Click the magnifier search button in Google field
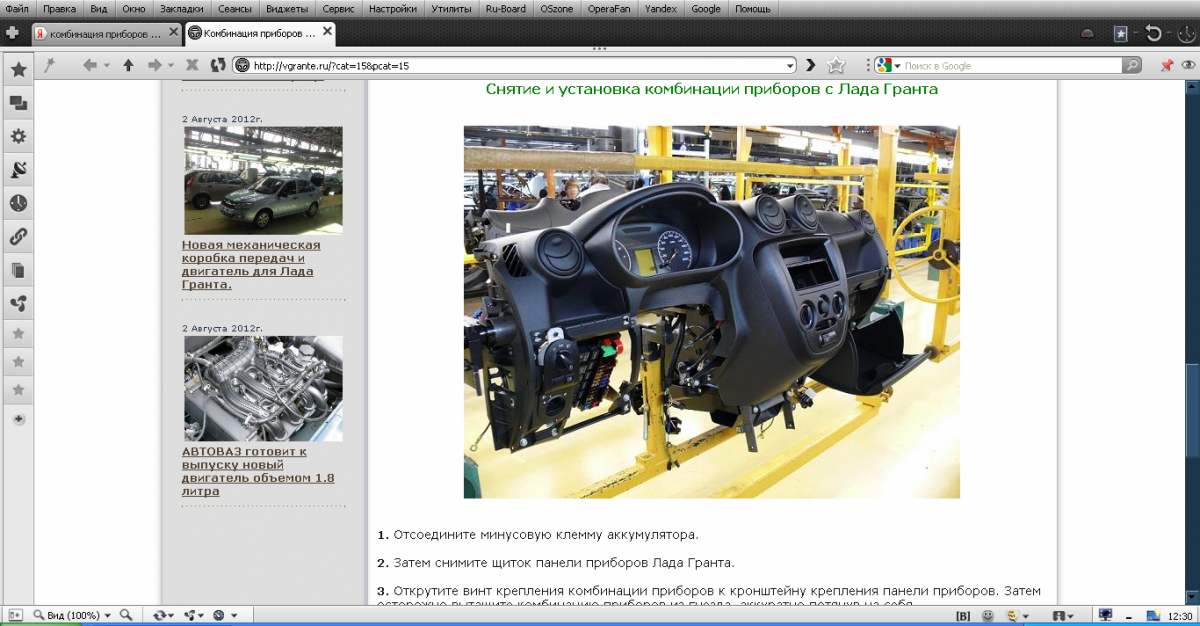Screen dimensions: 1200x626 (x=1131, y=66)
